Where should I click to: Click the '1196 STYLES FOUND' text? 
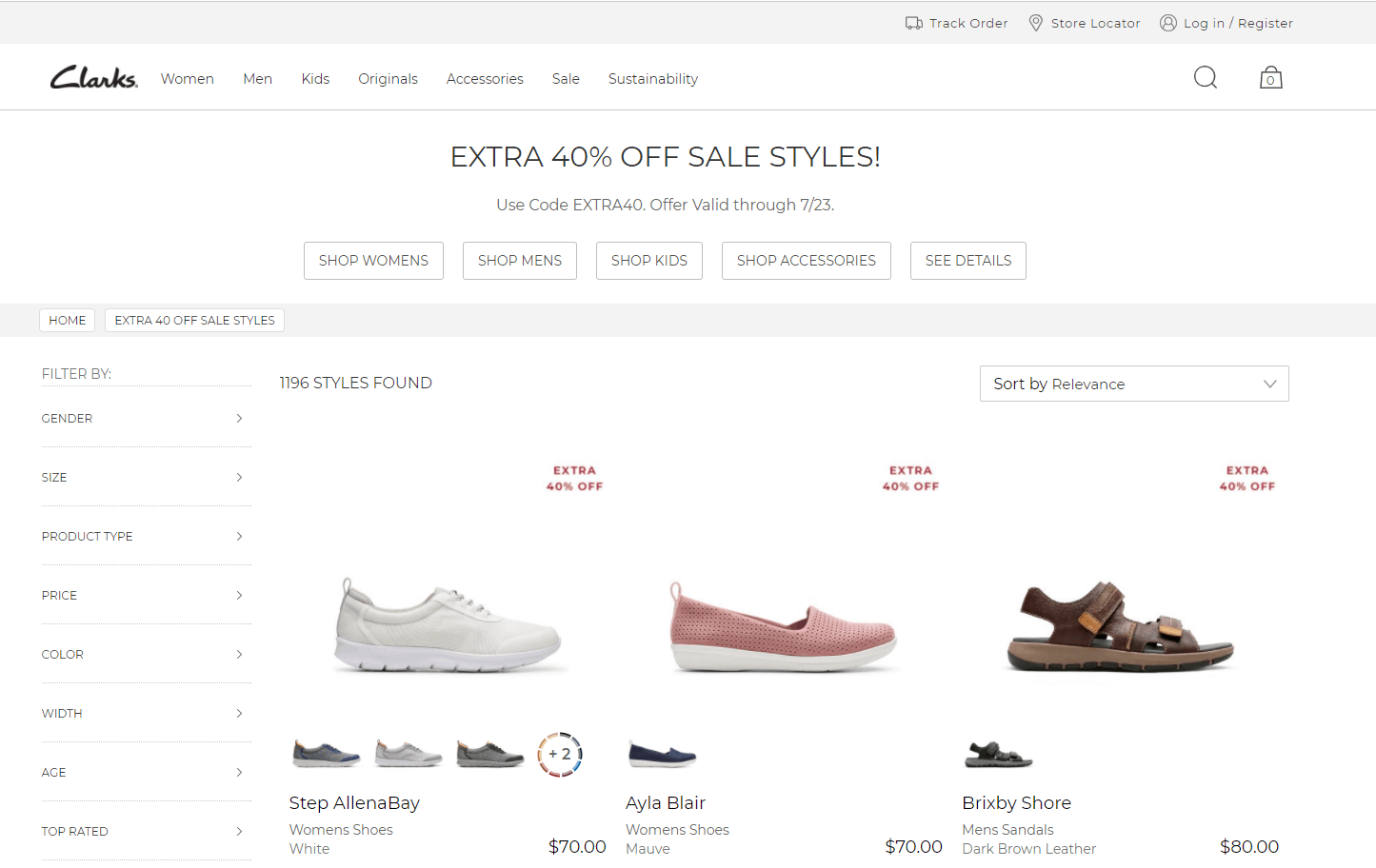coord(356,383)
